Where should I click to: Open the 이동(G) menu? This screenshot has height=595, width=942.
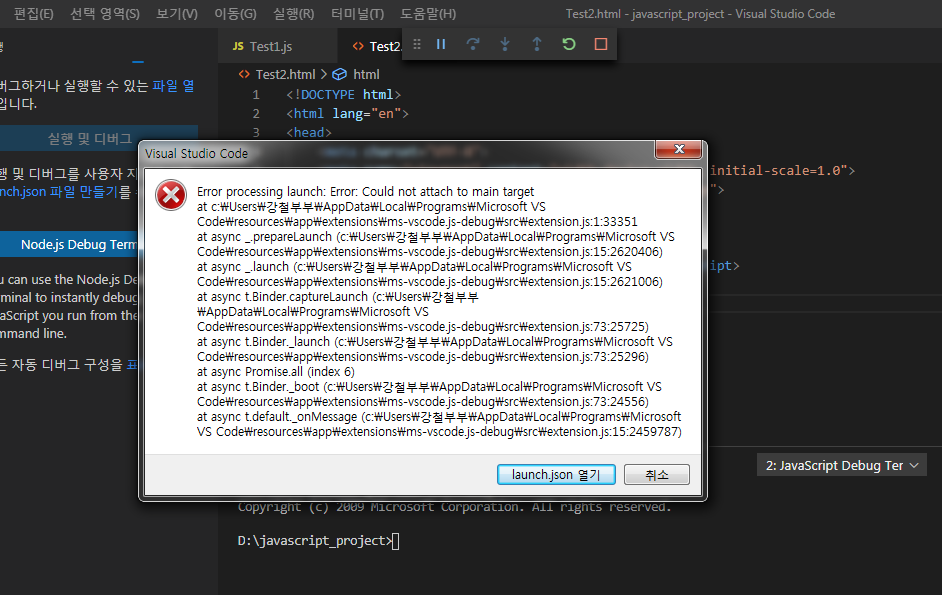click(235, 13)
